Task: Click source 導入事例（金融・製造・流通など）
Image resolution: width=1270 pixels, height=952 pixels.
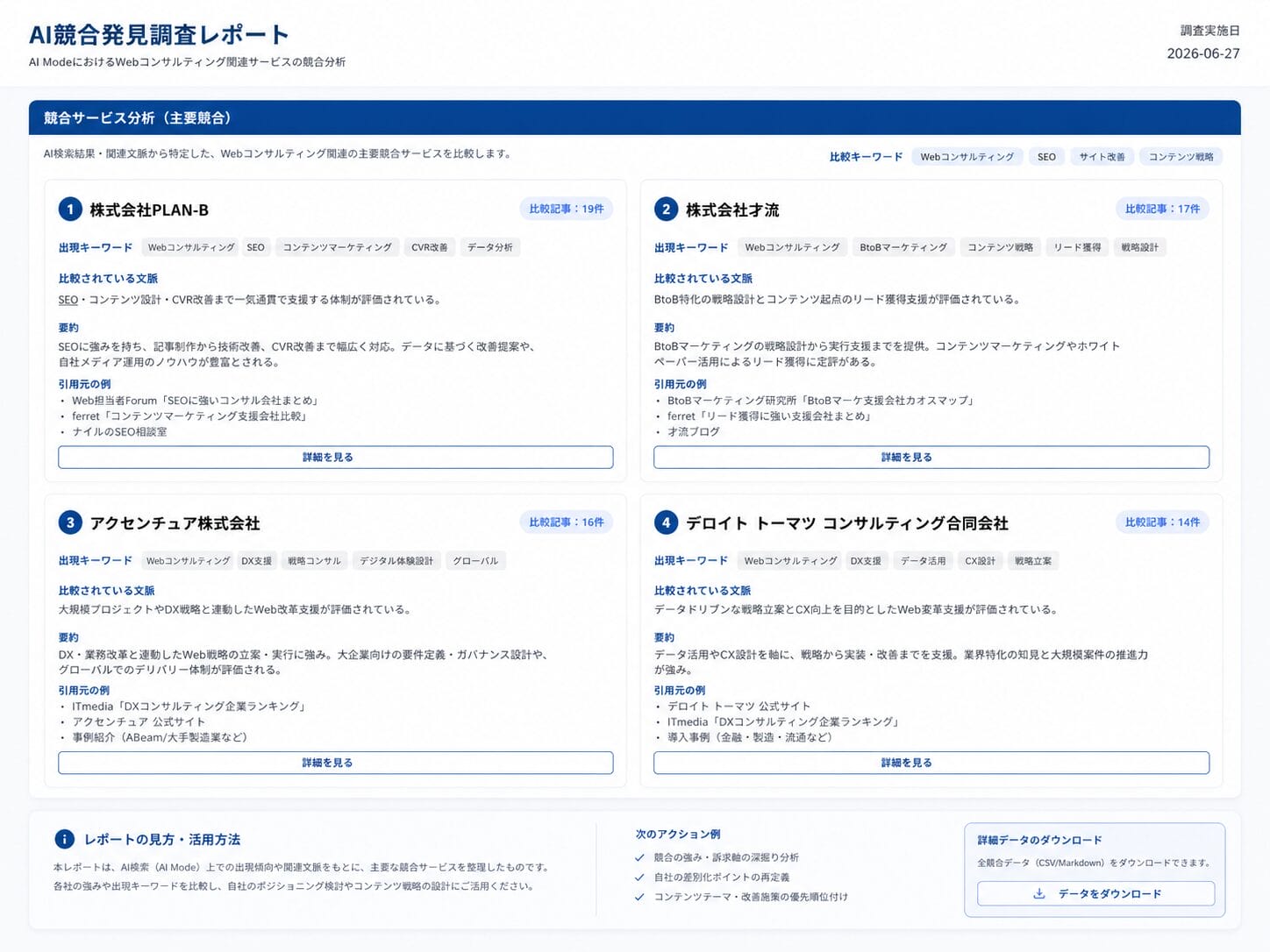Action: point(750,738)
